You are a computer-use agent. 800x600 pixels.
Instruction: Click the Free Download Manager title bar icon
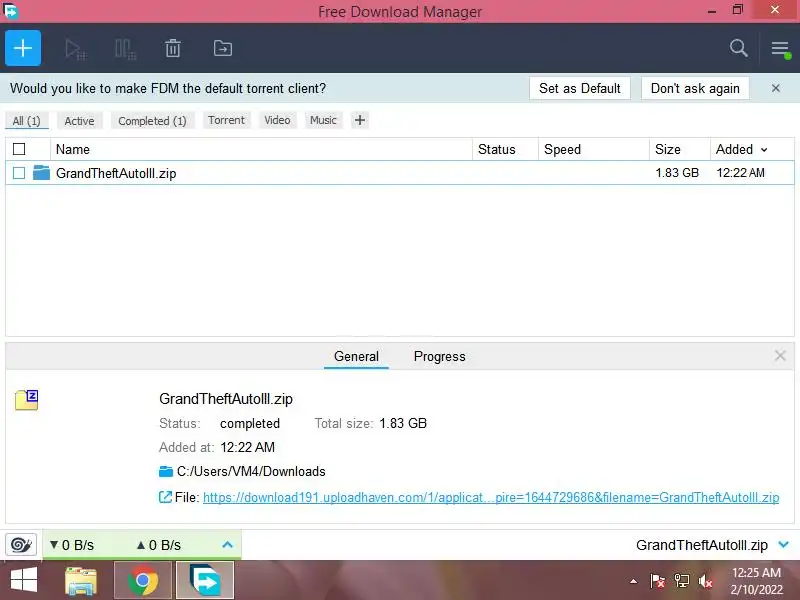click(10, 11)
